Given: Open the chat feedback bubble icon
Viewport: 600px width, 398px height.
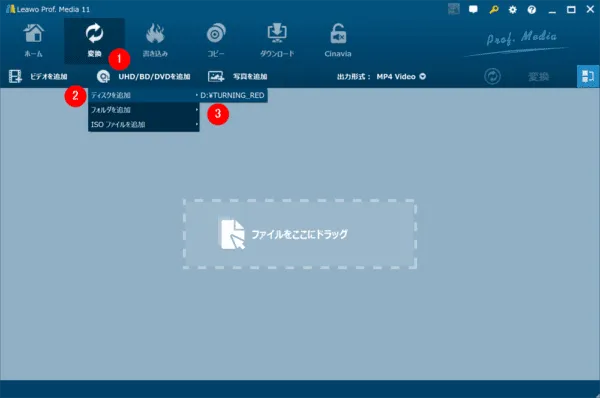Looking at the screenshot, I should coord(473,9).
